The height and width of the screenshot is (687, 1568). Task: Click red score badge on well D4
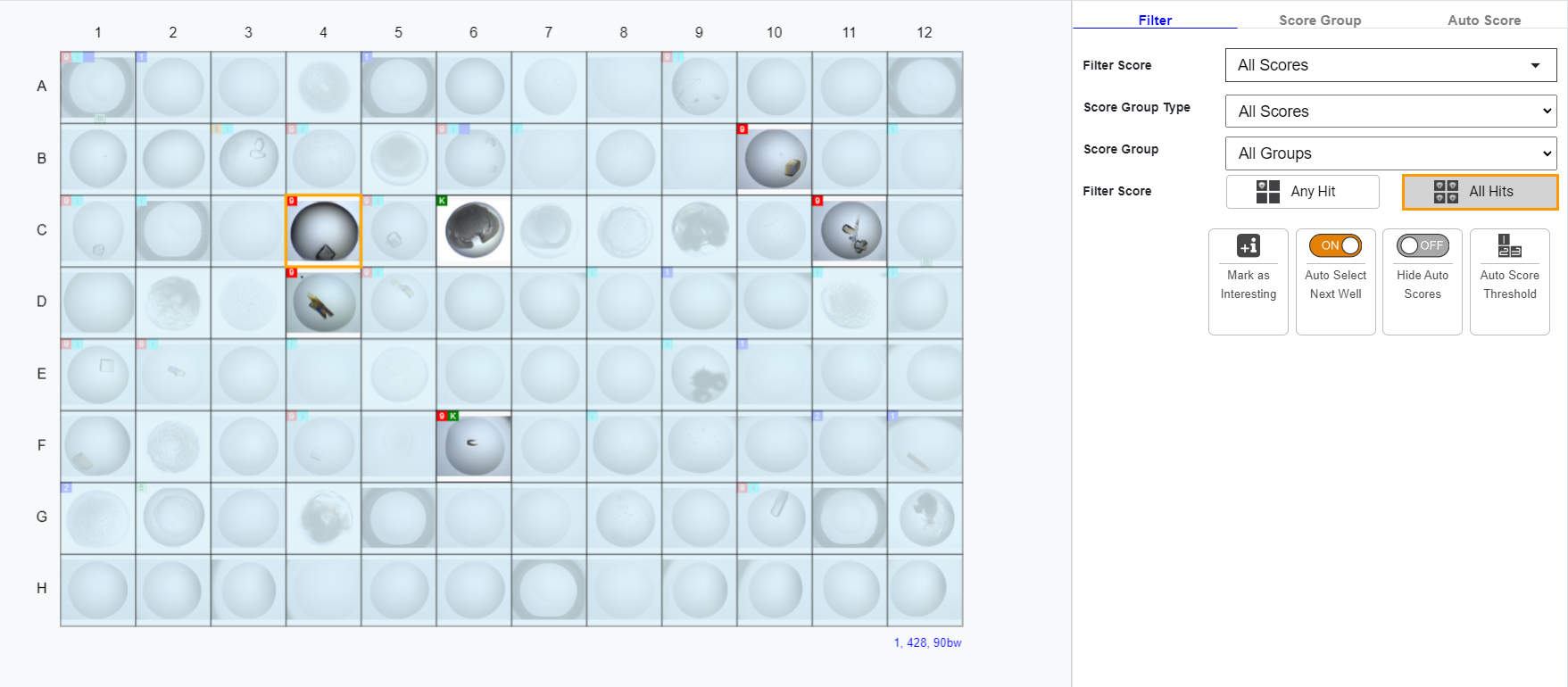pyautogui.click(x=292, y=272)
